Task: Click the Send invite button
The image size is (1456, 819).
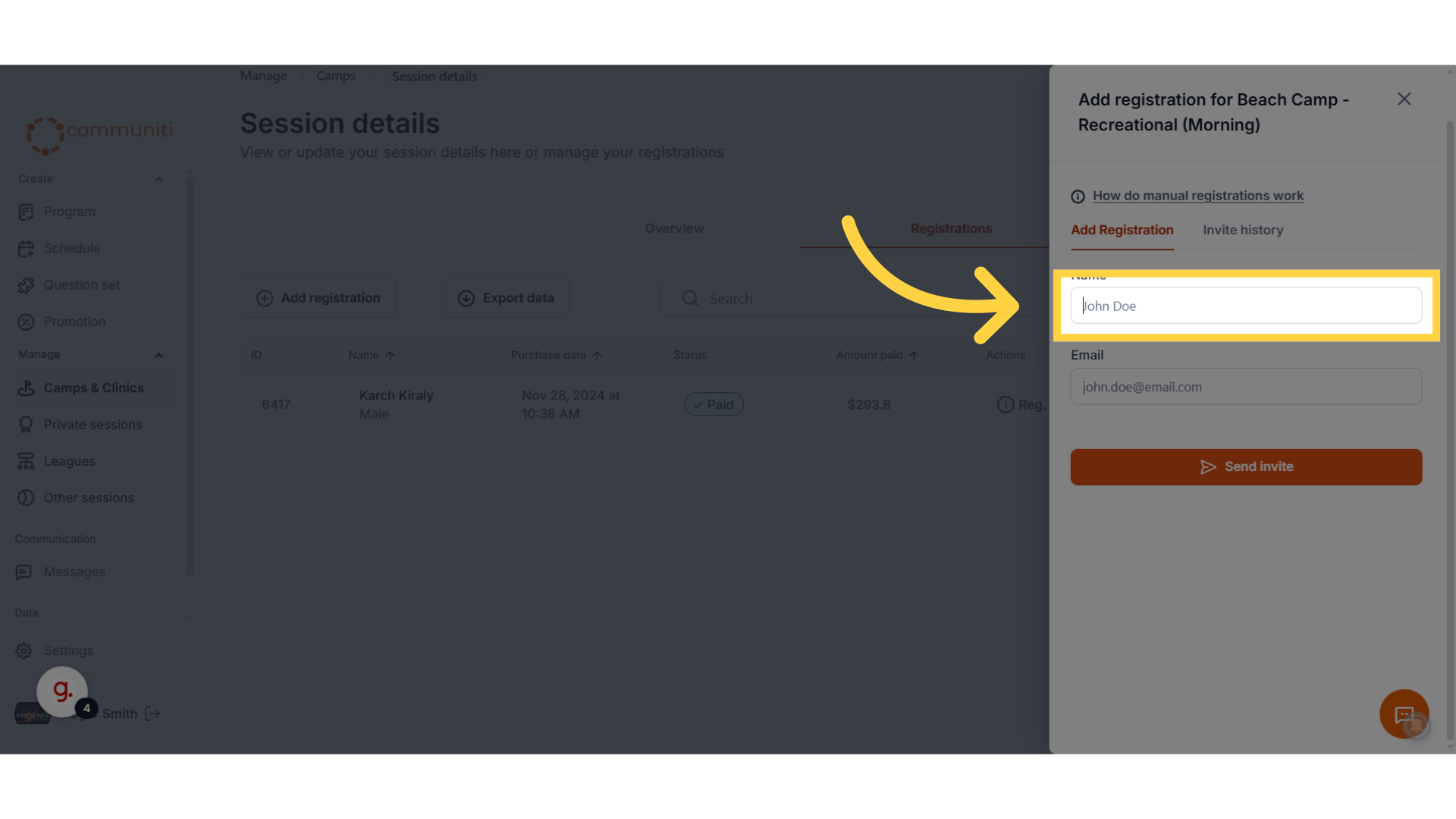Action: point(1246,467)
